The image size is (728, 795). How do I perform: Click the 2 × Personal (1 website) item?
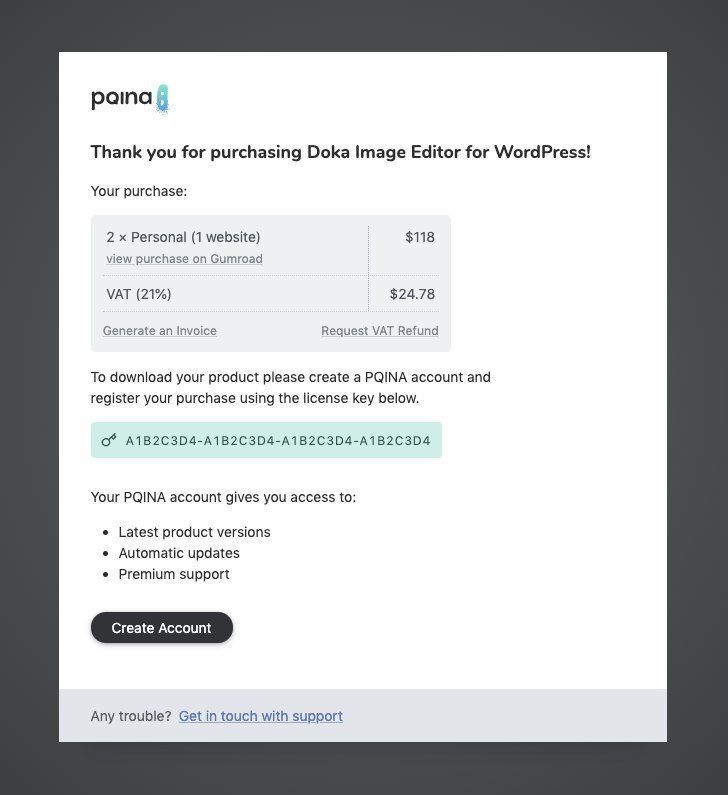coord(183,237)
